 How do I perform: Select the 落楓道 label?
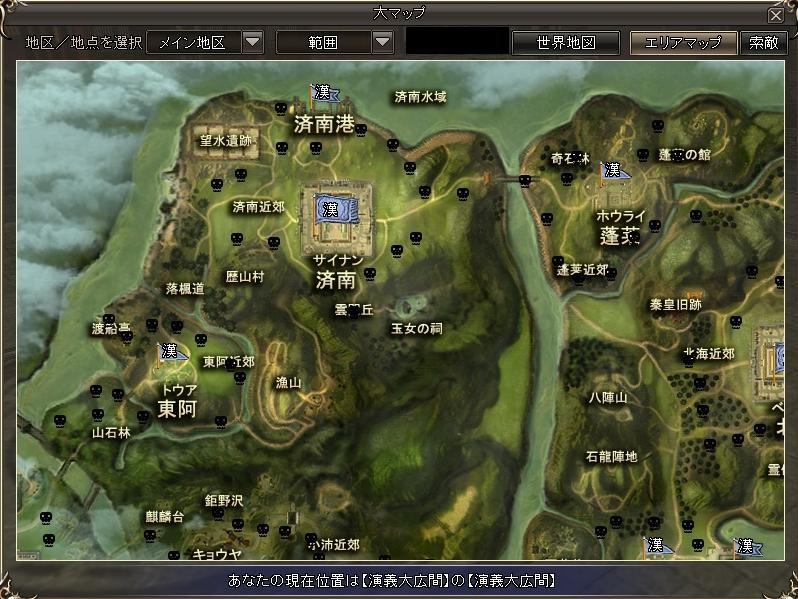tap(185, 289)
